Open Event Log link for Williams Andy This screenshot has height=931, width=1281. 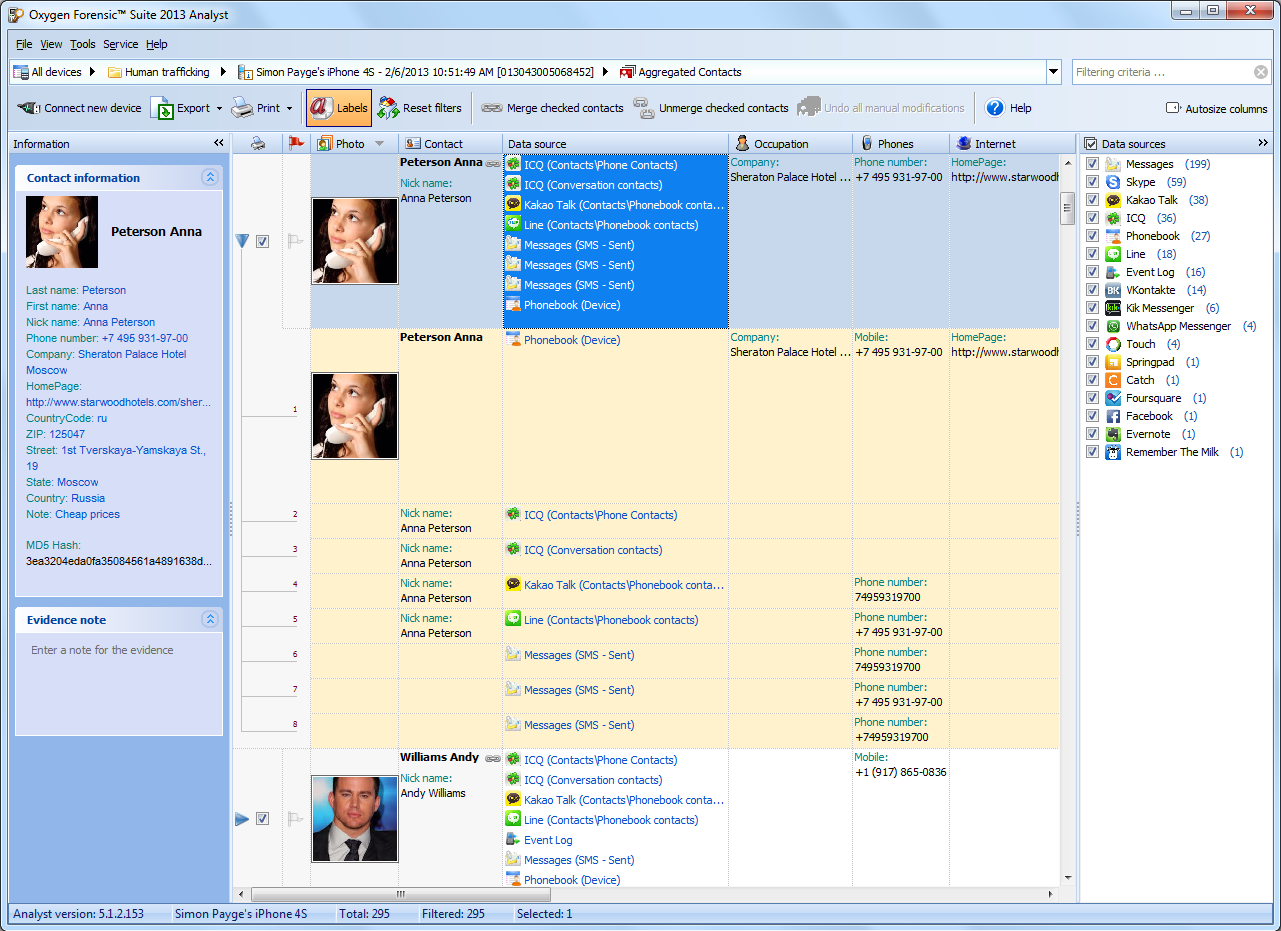(548, 840)
